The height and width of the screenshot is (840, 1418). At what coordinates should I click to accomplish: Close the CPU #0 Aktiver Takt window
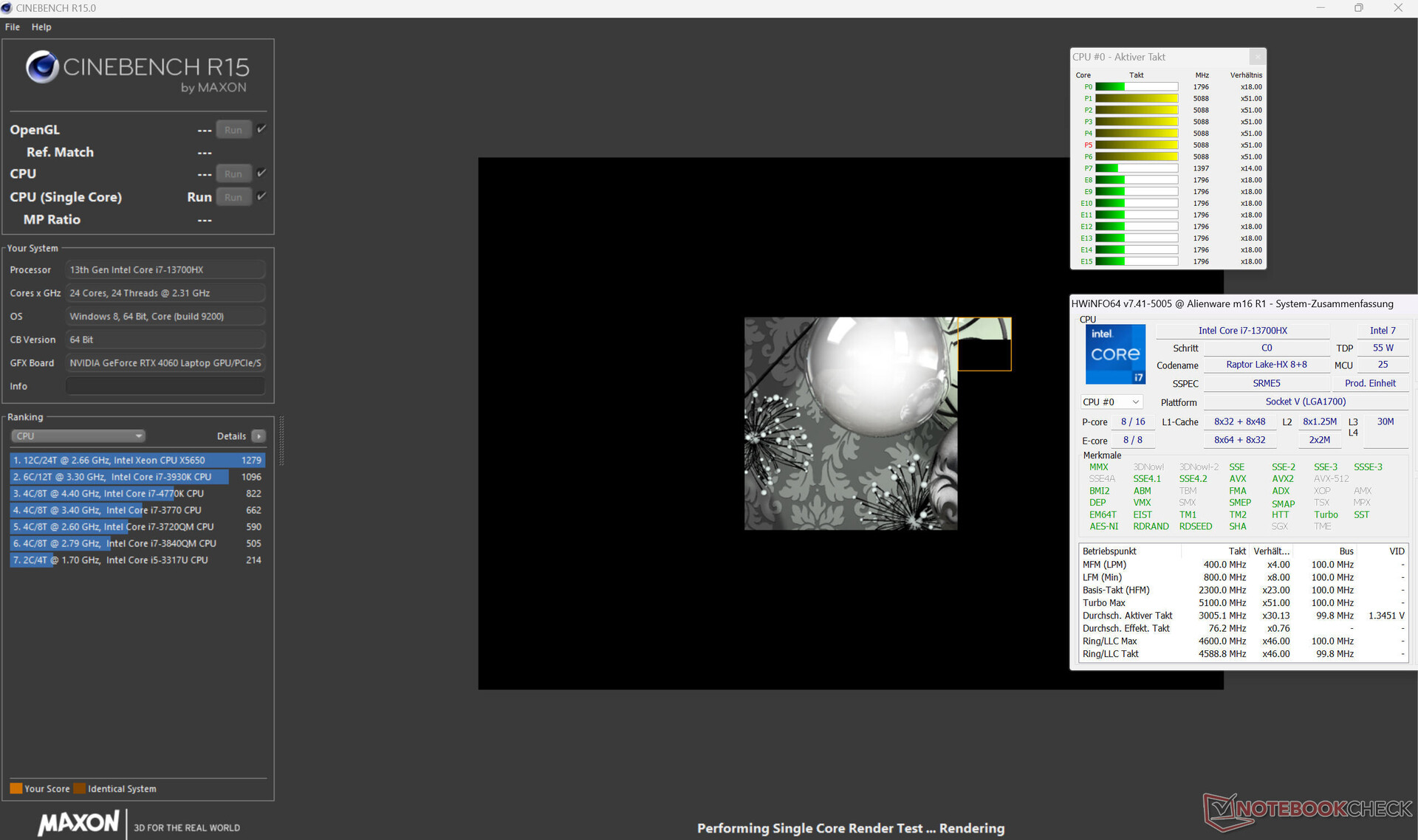[1257, 57]
